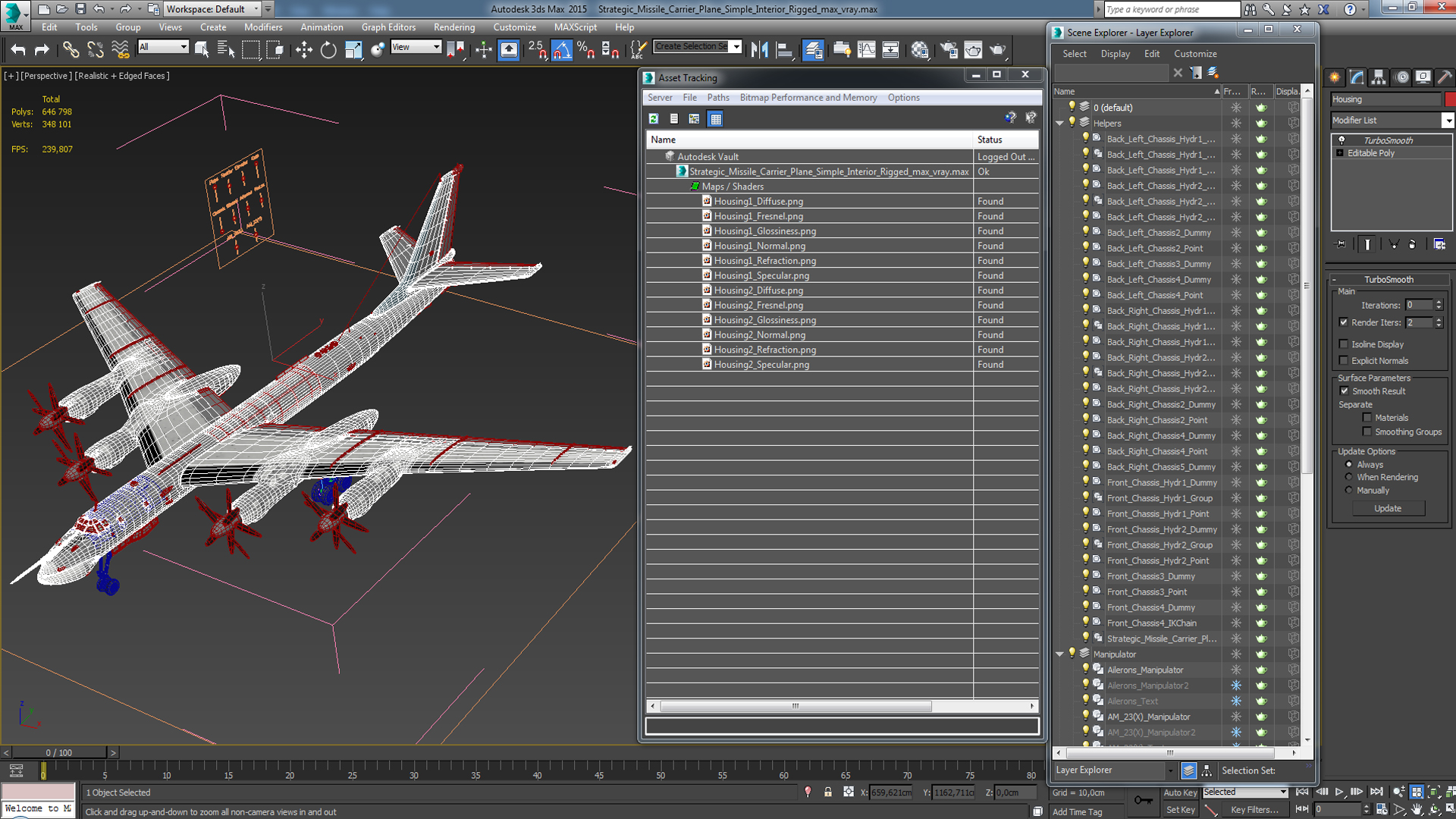
Task: Enable Separate by Materials checkbox
Action: pos(1367,418)
